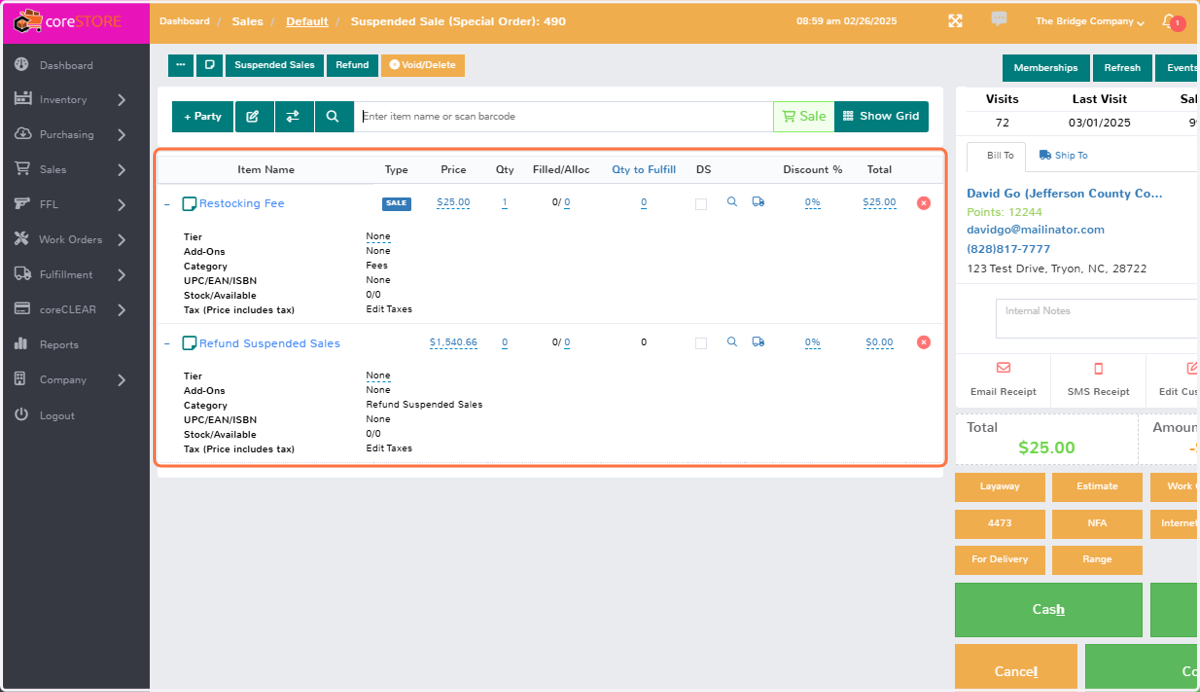Screen dimensions: 1200x692
Task: Open note icon beside Refund Suspended Sales
Action: [x=189, y=344]
